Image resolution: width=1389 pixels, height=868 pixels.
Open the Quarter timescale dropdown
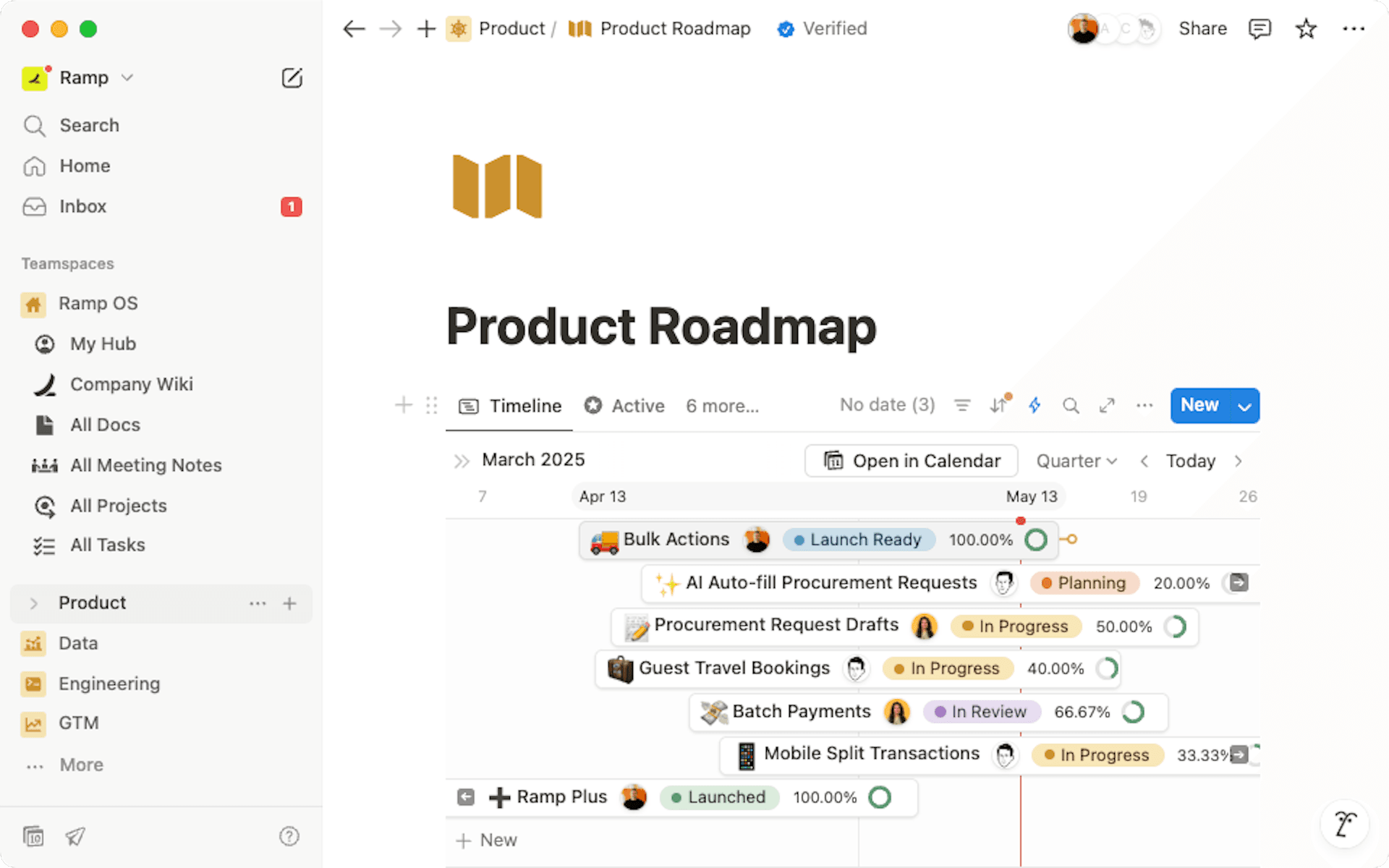point(1076,461)
